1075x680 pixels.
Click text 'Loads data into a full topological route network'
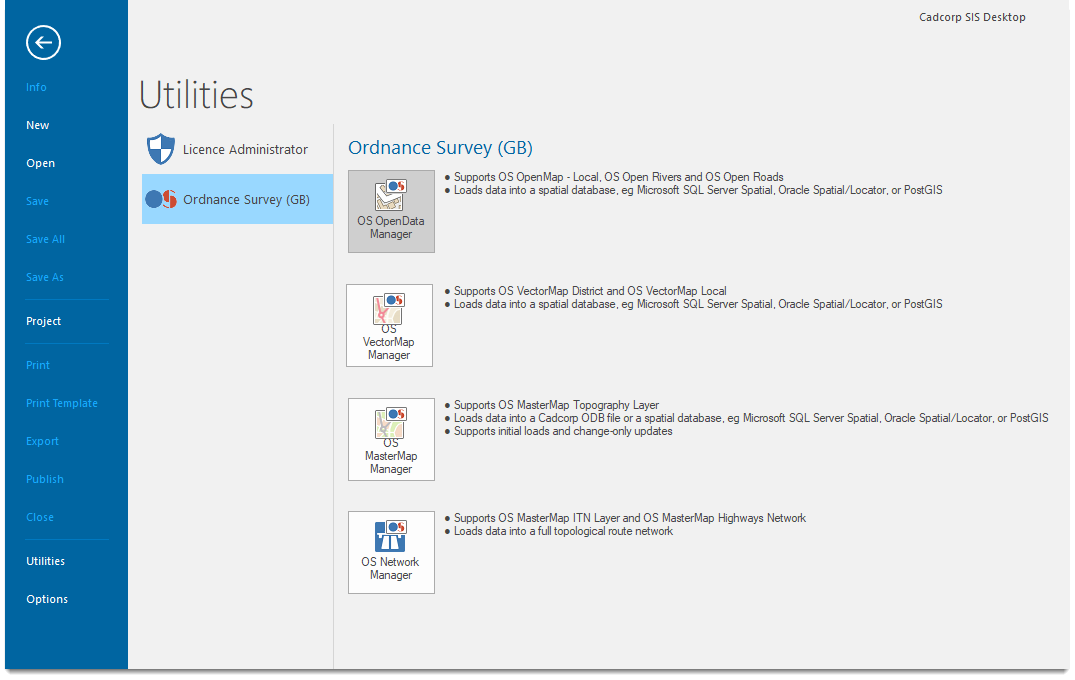tap(564, 531)
